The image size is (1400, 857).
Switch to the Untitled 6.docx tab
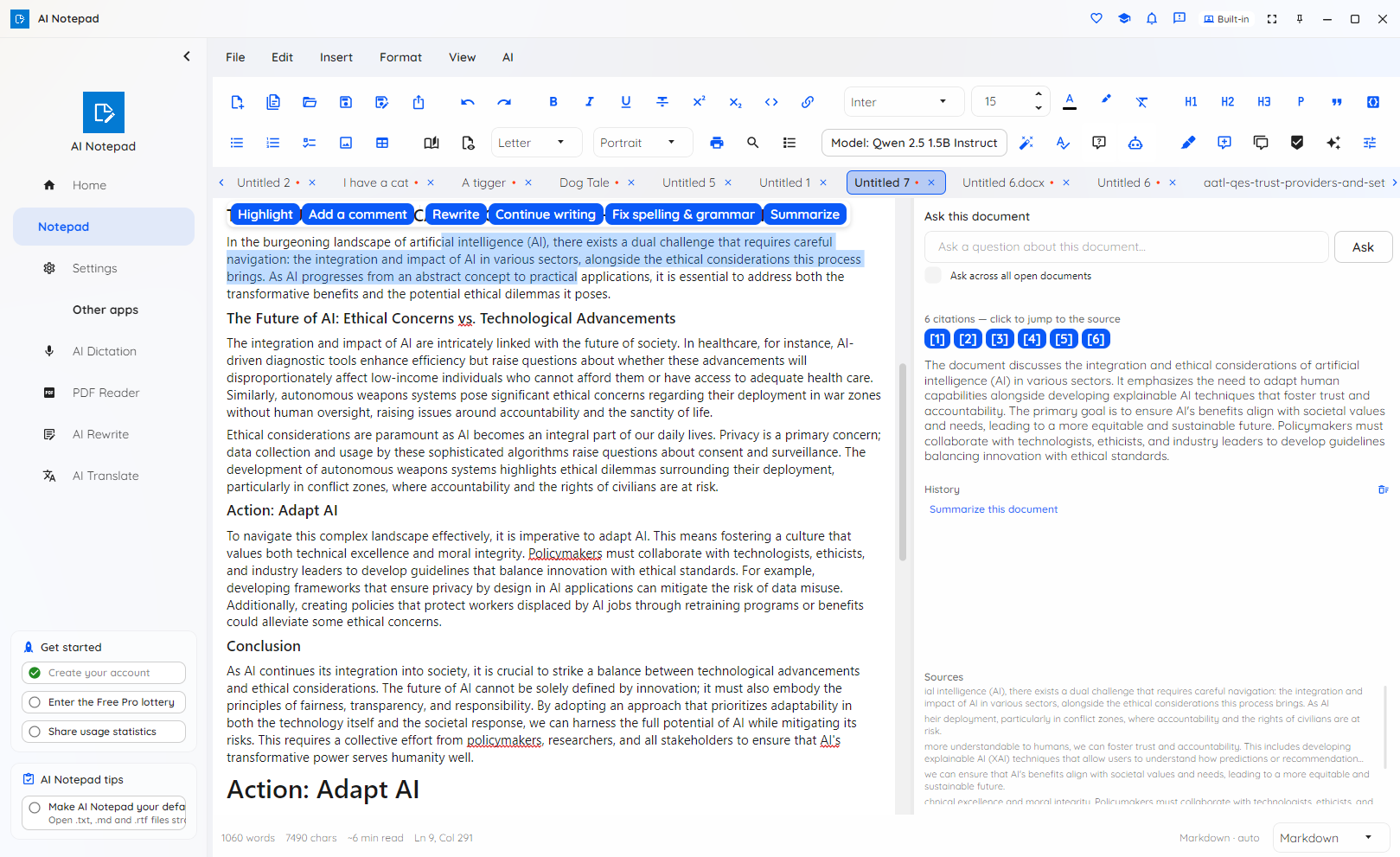point(1003,182)
